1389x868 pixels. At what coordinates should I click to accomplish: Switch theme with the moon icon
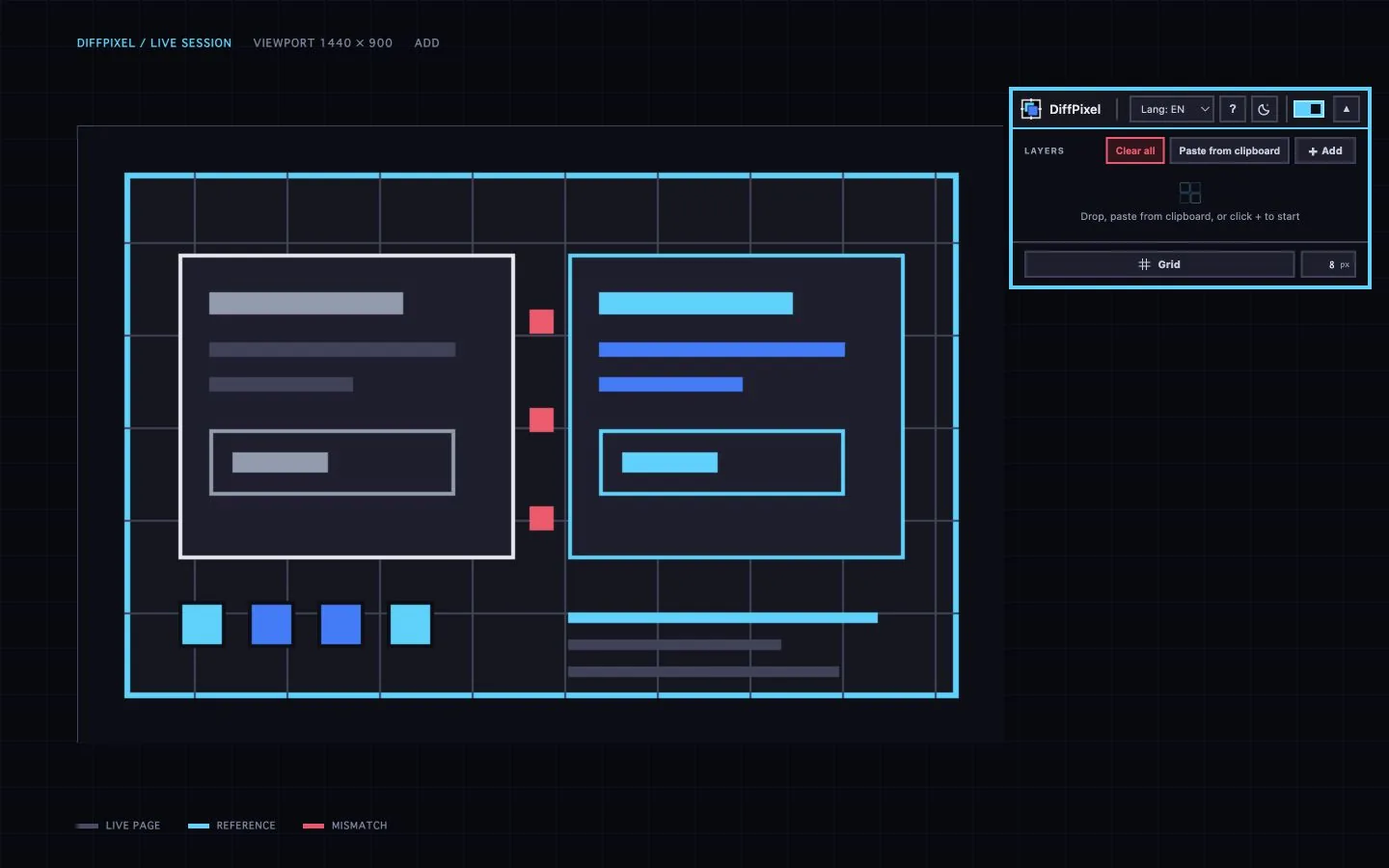(1264, 109)
